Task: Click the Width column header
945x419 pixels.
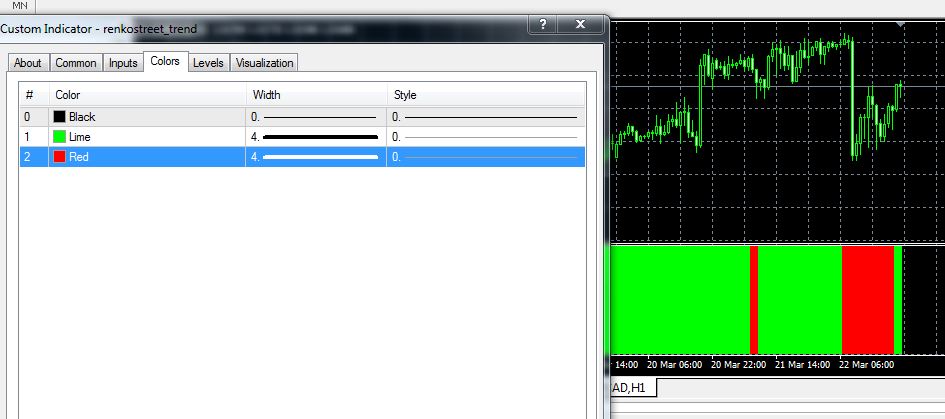Action: 316,95
